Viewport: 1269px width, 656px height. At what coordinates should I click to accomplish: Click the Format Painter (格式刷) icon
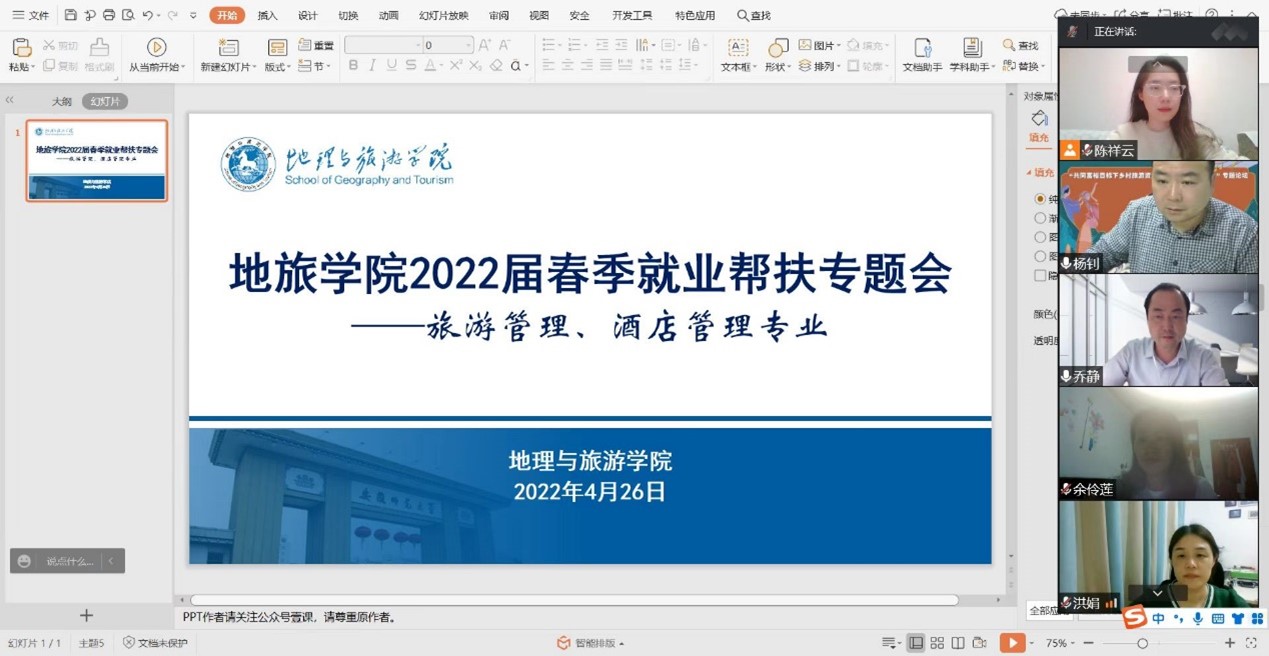click(99, 54)
